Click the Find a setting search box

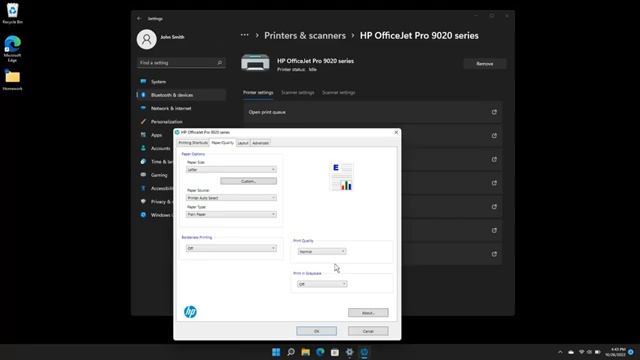(181, 62)
